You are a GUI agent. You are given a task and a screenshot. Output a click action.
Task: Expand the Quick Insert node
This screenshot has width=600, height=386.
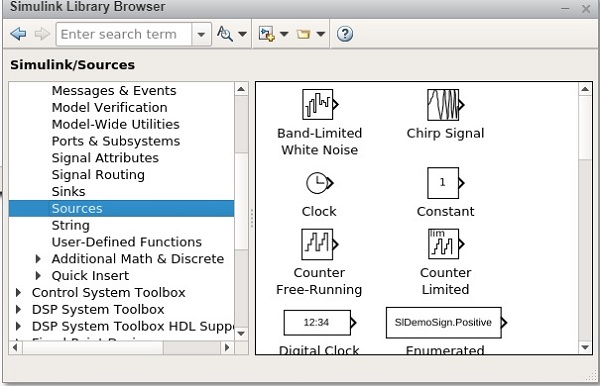coord(38,276)
